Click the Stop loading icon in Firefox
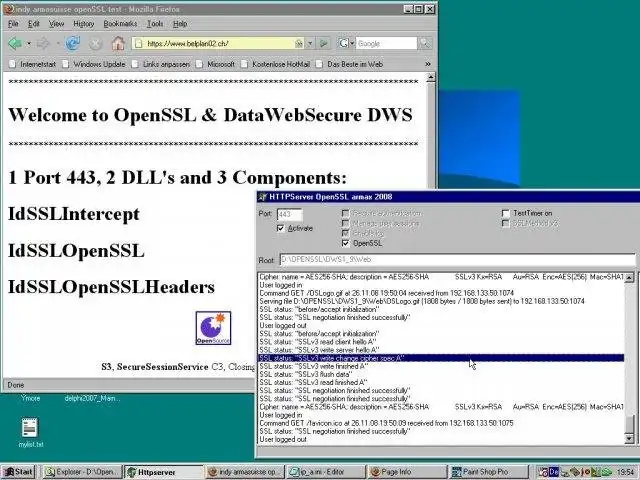640x480 pixels. (95, 43)
